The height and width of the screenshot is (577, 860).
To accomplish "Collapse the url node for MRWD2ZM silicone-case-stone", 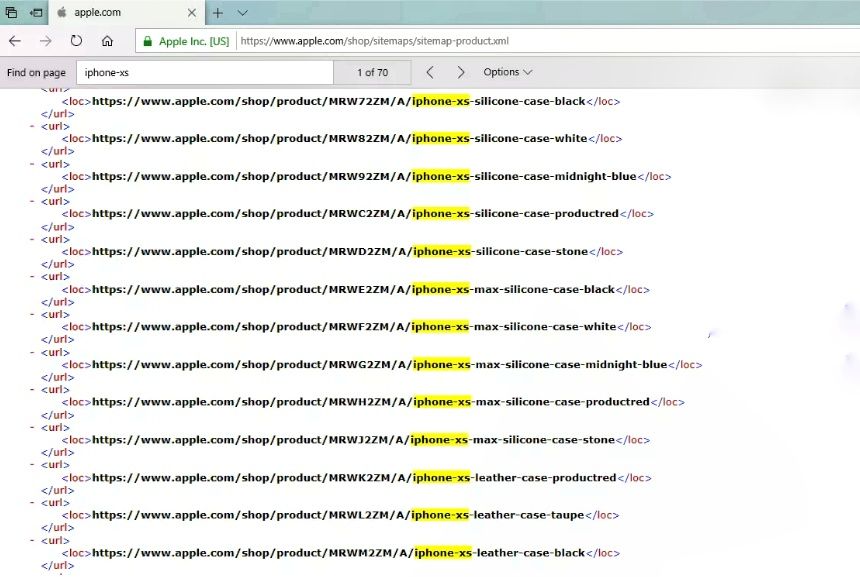I will 32,240.
